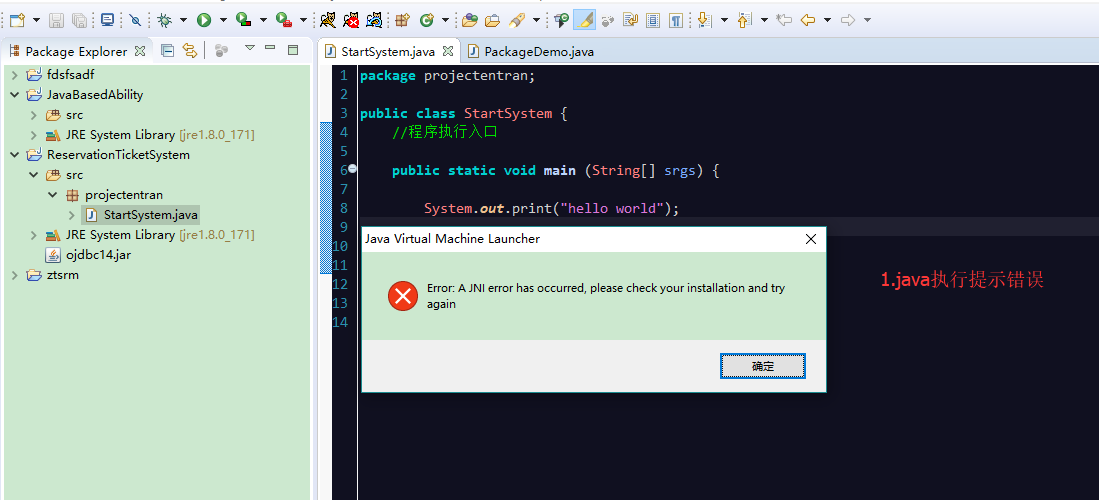Click the 确定 button in error dialog
The height and width of the screenshot is (500, 1099).
point(763,366)
